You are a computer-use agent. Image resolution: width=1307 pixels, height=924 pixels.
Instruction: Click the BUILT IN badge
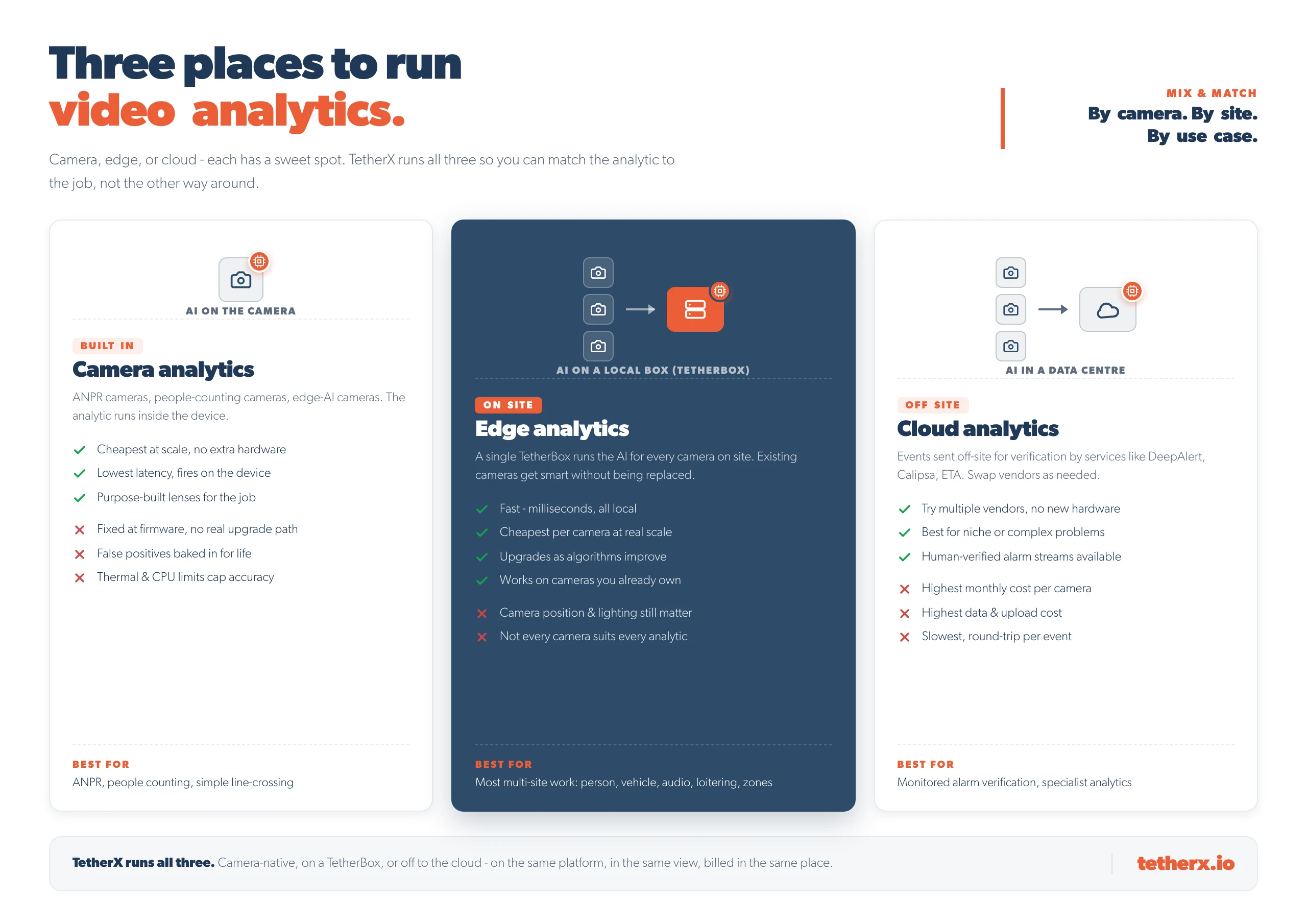(x=107, y=346)
